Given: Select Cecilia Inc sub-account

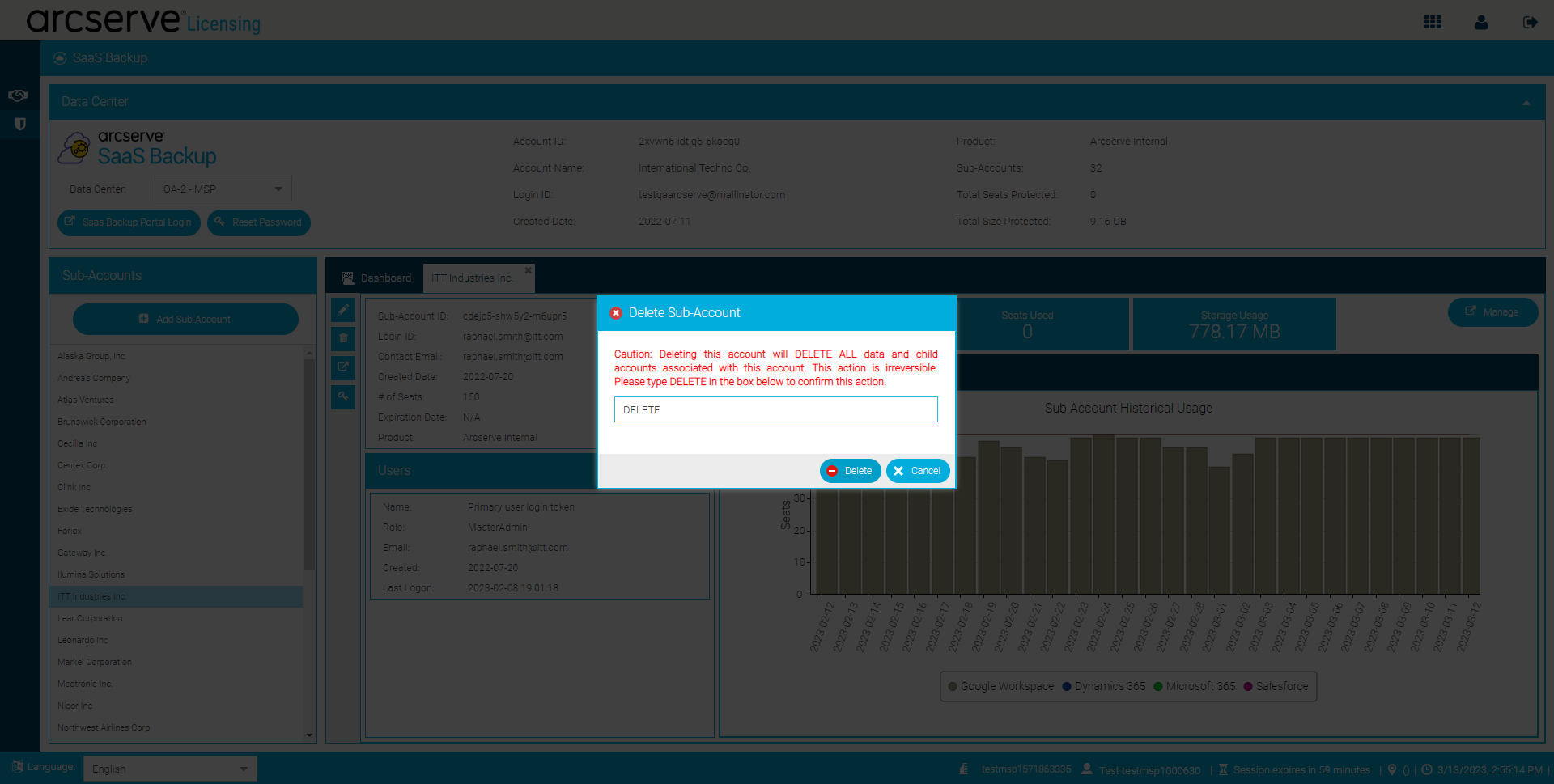Looking at the screenshot, I should click(176, 443).
